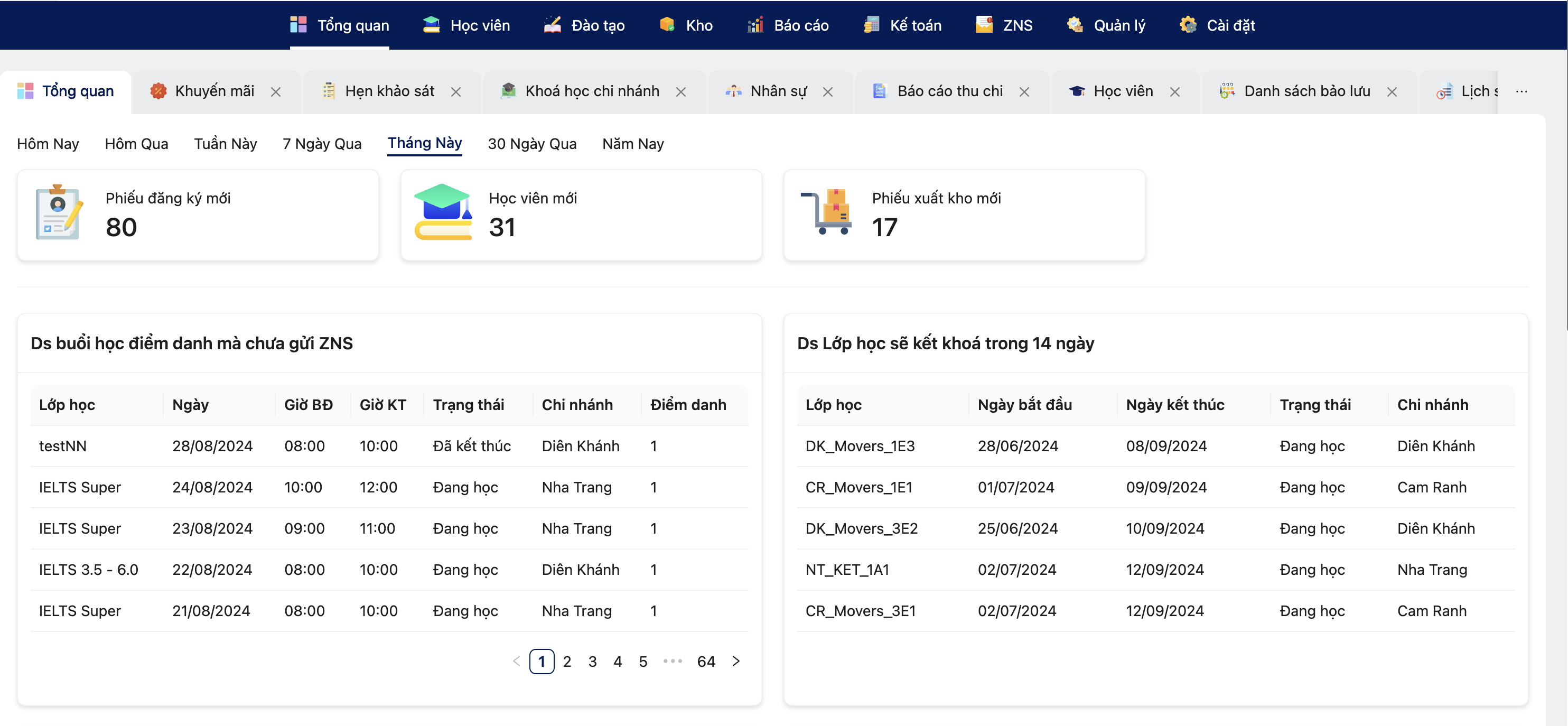1568x726 pixels.
Task: Switch to the Hẹn khảo sát tab
Action: tap(389, 91)
